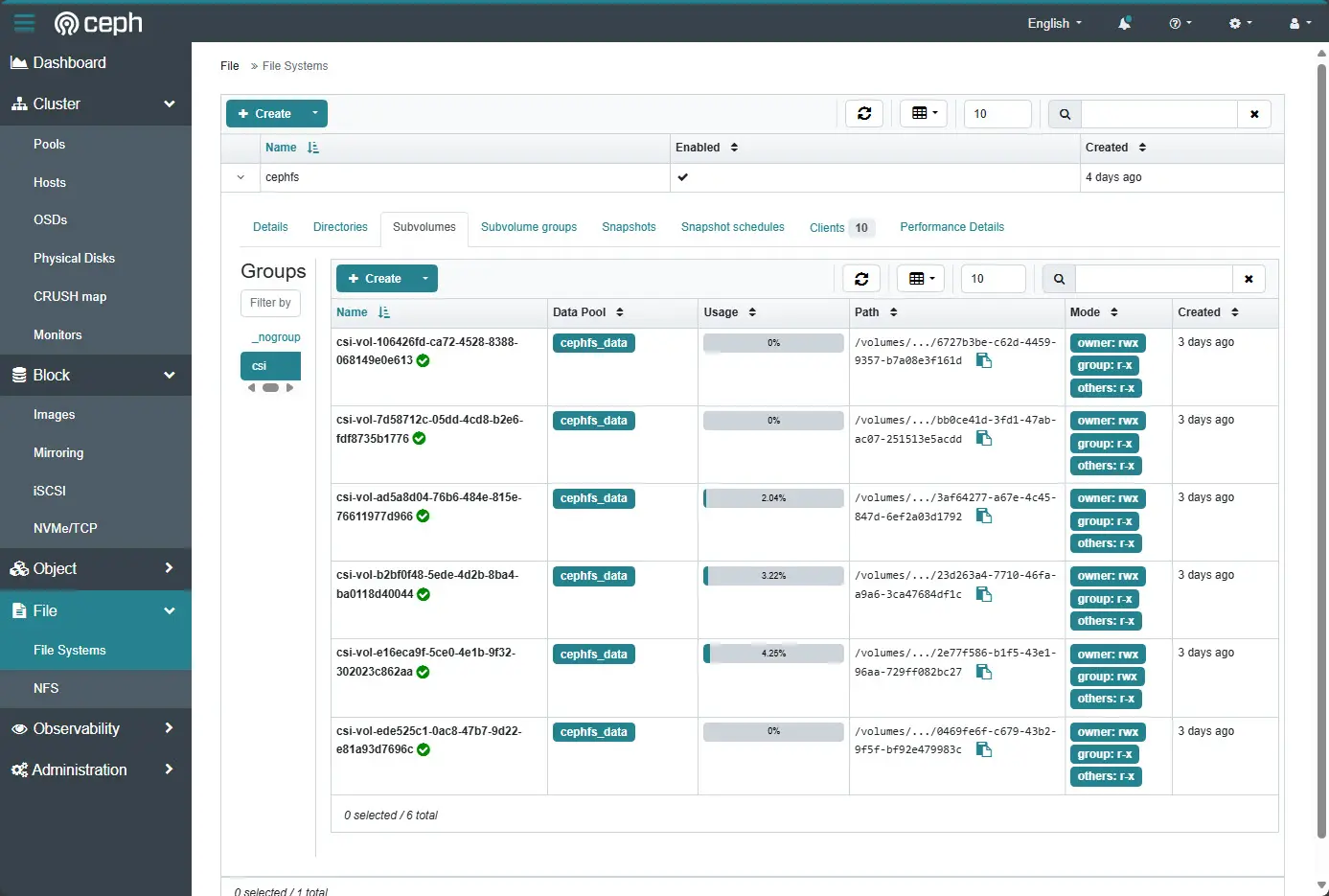This screenshot has height=896, width=1329.
Task: Open the notifications bell icon
Action: coord(1125,23)
